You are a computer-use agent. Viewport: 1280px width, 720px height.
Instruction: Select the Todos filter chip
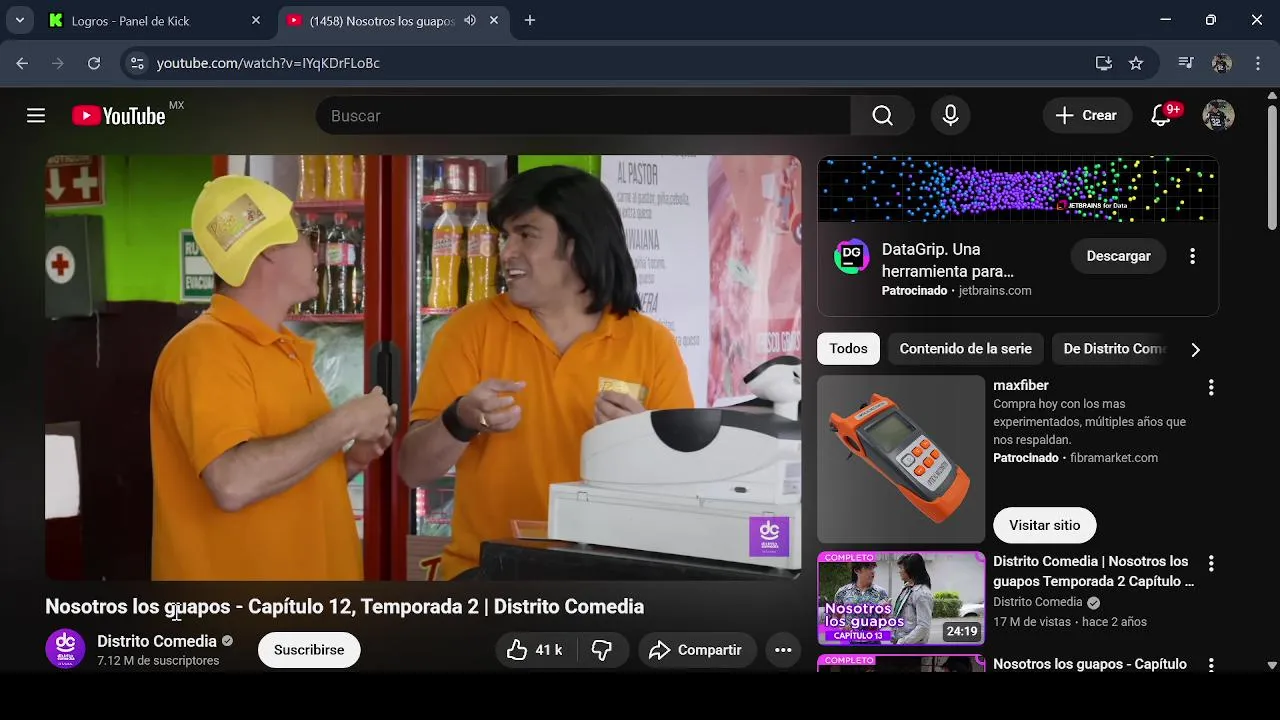coord(848,349)
